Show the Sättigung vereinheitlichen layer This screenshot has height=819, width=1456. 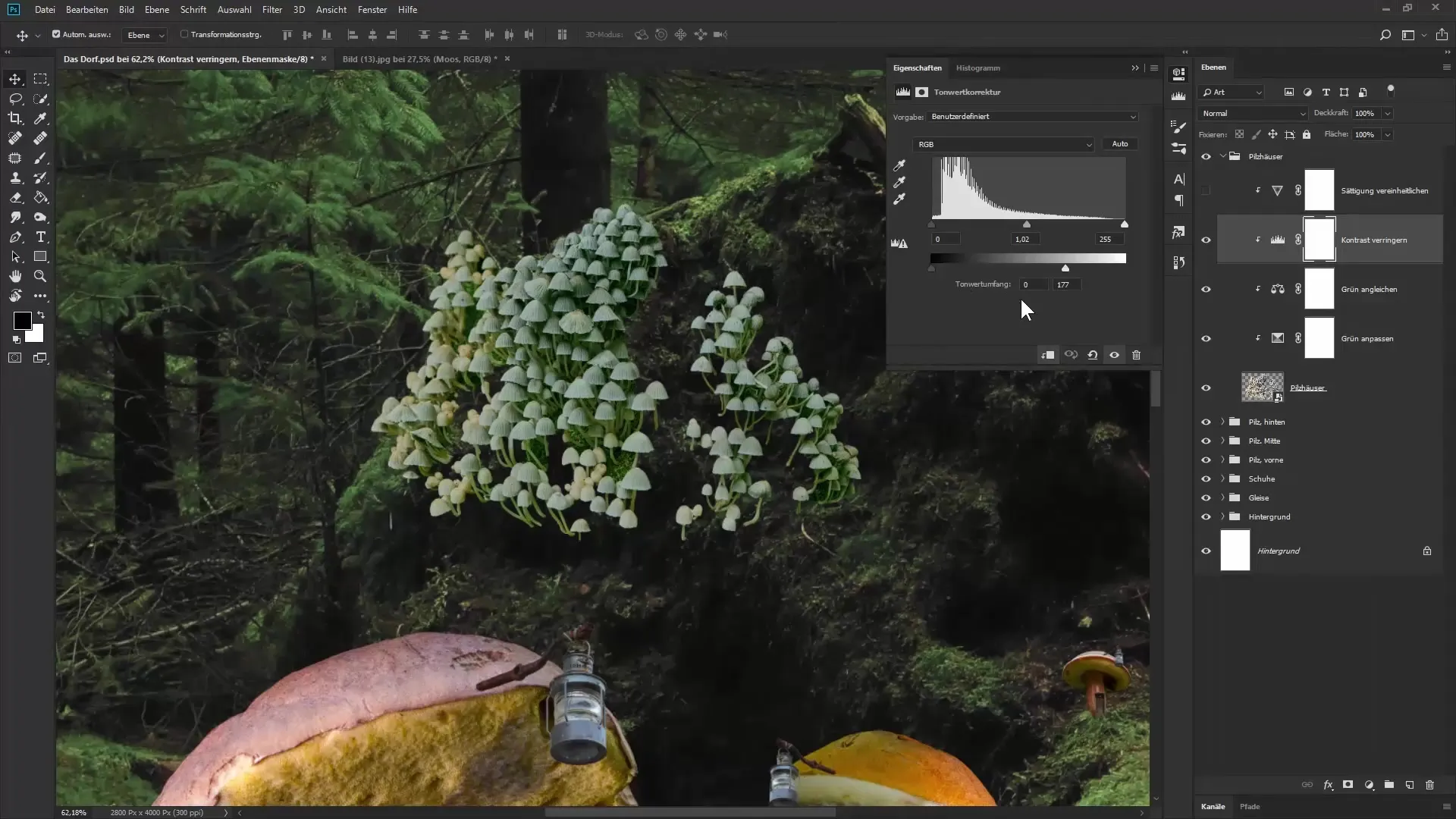point(1206,190)
